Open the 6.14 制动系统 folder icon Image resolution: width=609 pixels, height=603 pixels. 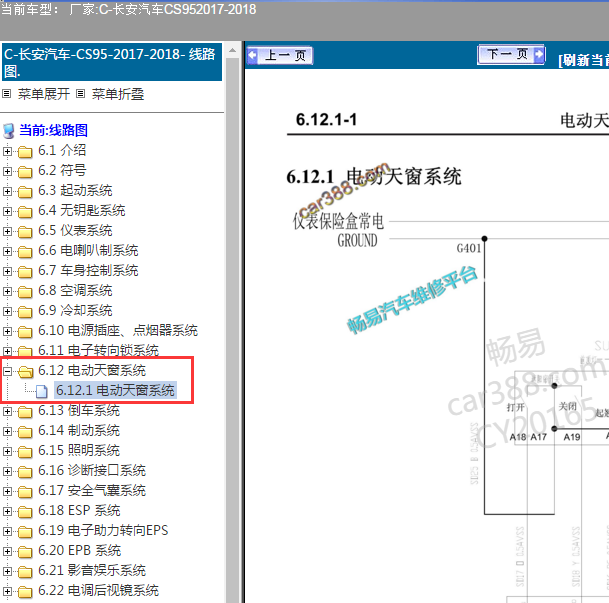(x=25, y=432)
